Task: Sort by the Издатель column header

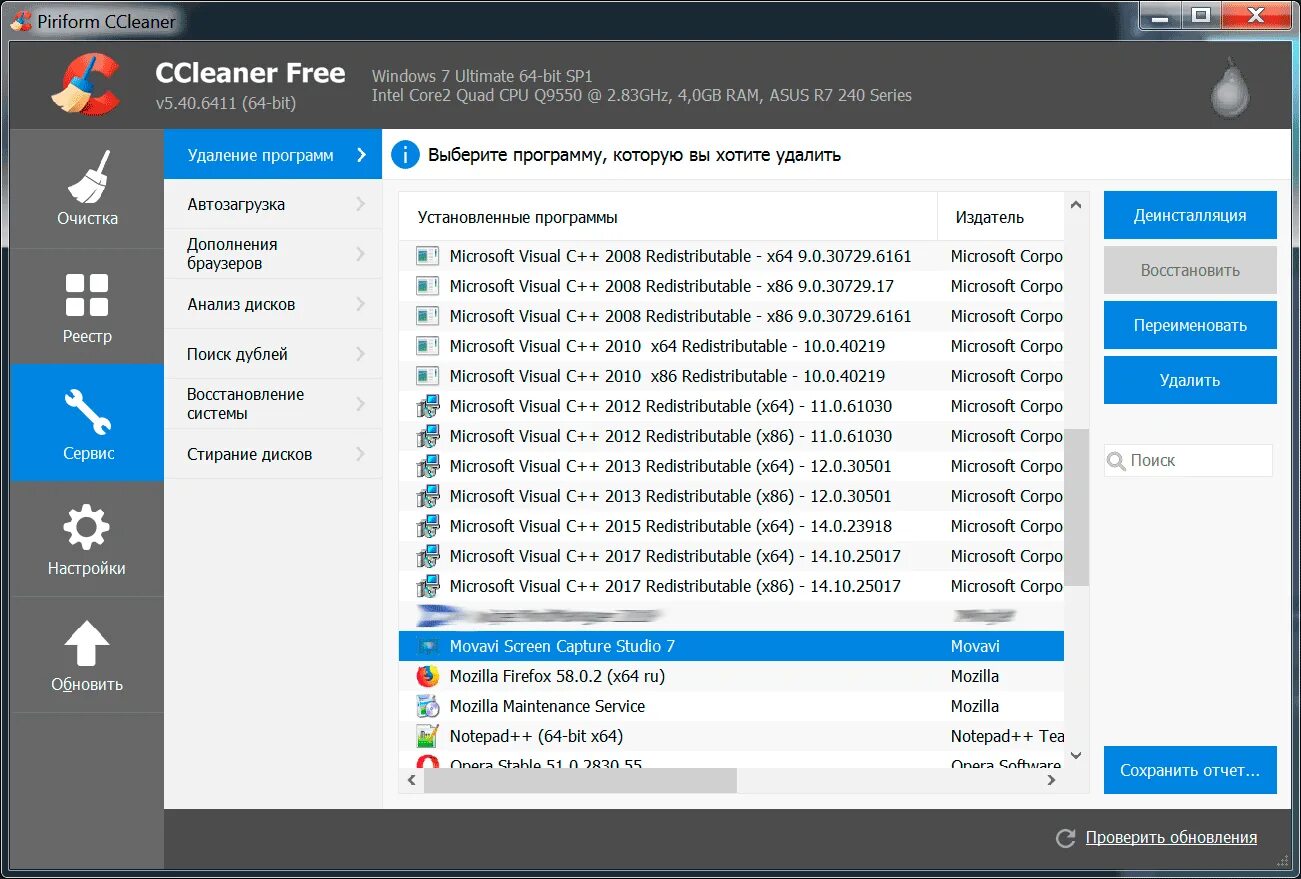Action: coord(1001,217)
